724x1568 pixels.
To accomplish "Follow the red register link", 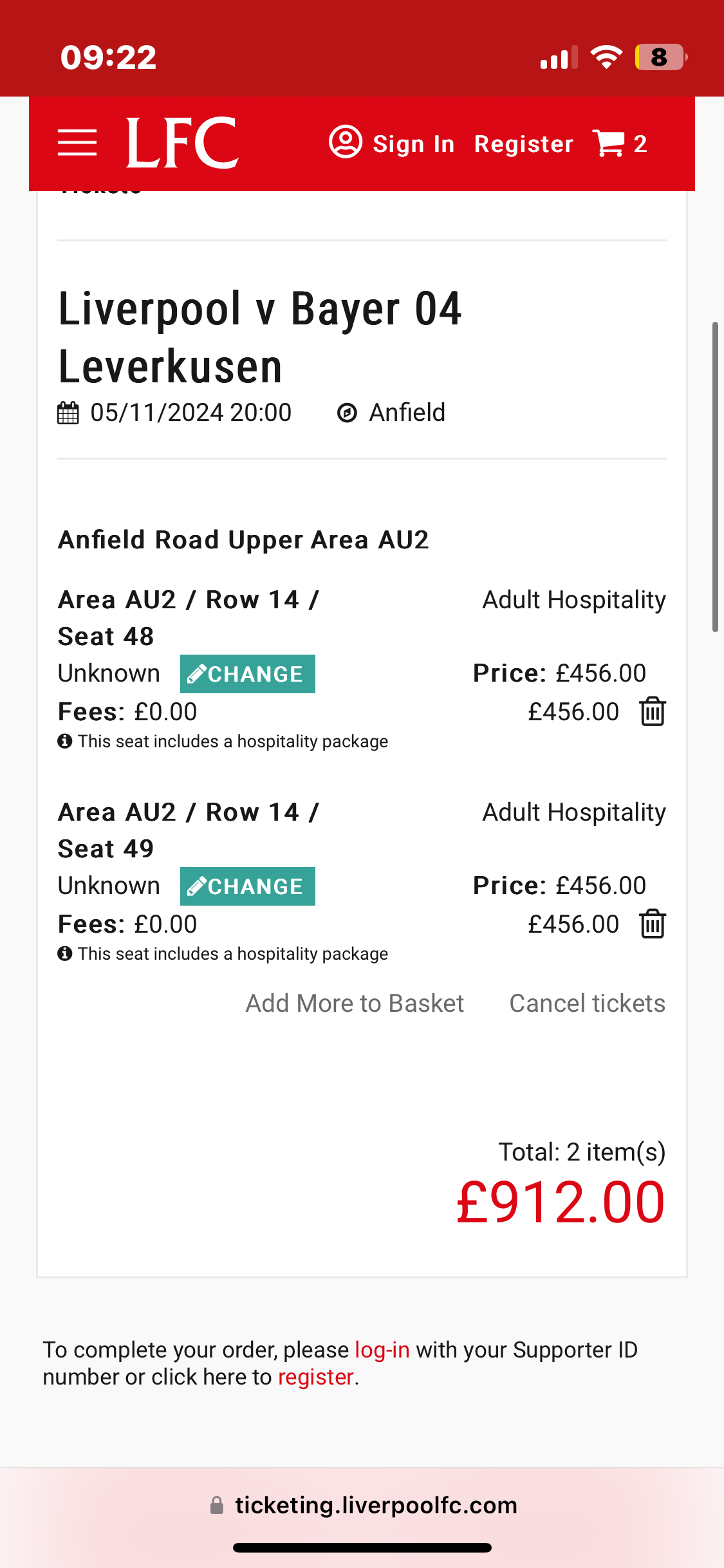I will (315, 1377).
